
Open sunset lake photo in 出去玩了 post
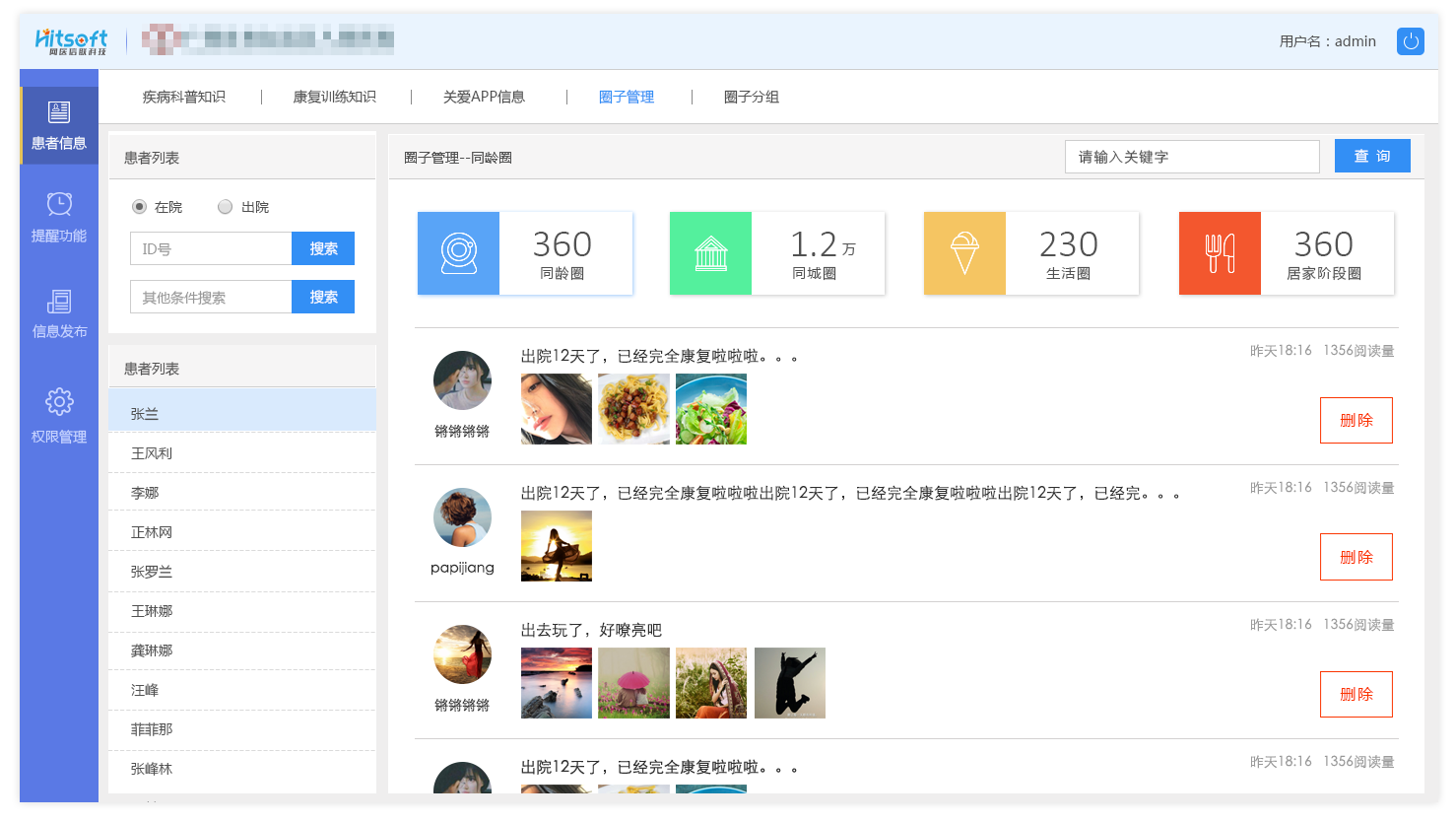click(557, 683)
